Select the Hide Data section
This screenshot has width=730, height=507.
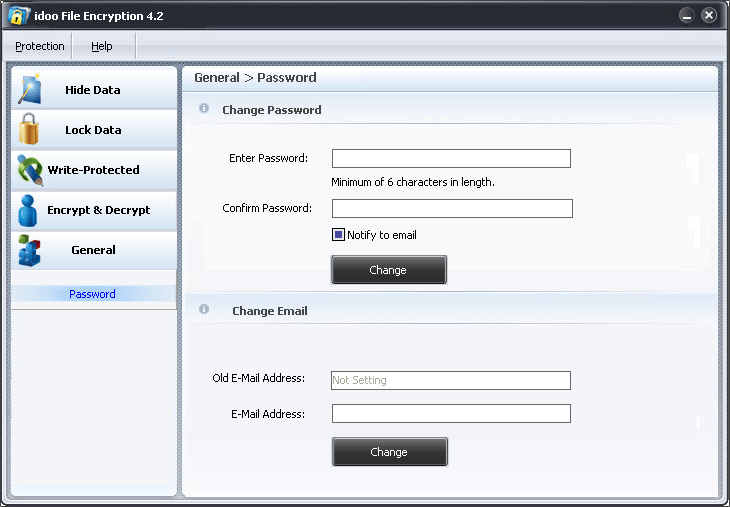tap(94, 89)
